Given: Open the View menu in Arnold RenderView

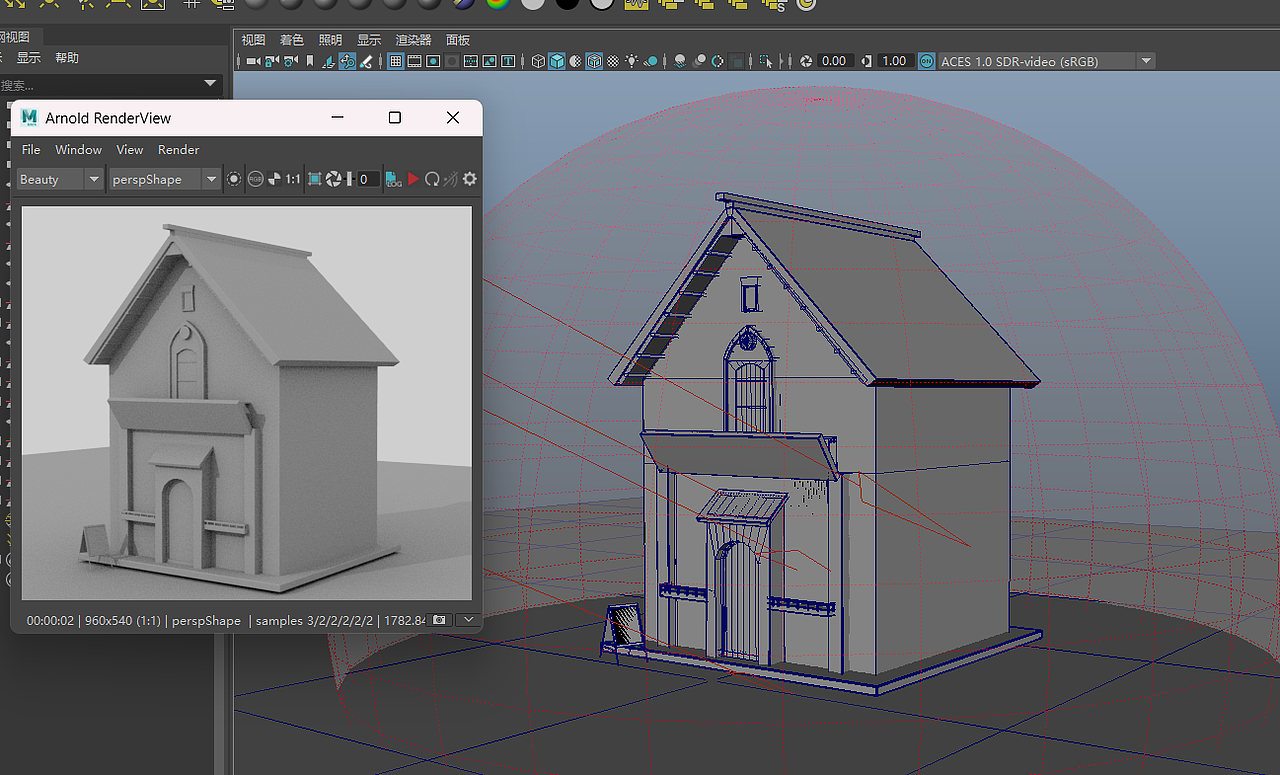Looking at the screenshot, I should (x=130, y=149).
